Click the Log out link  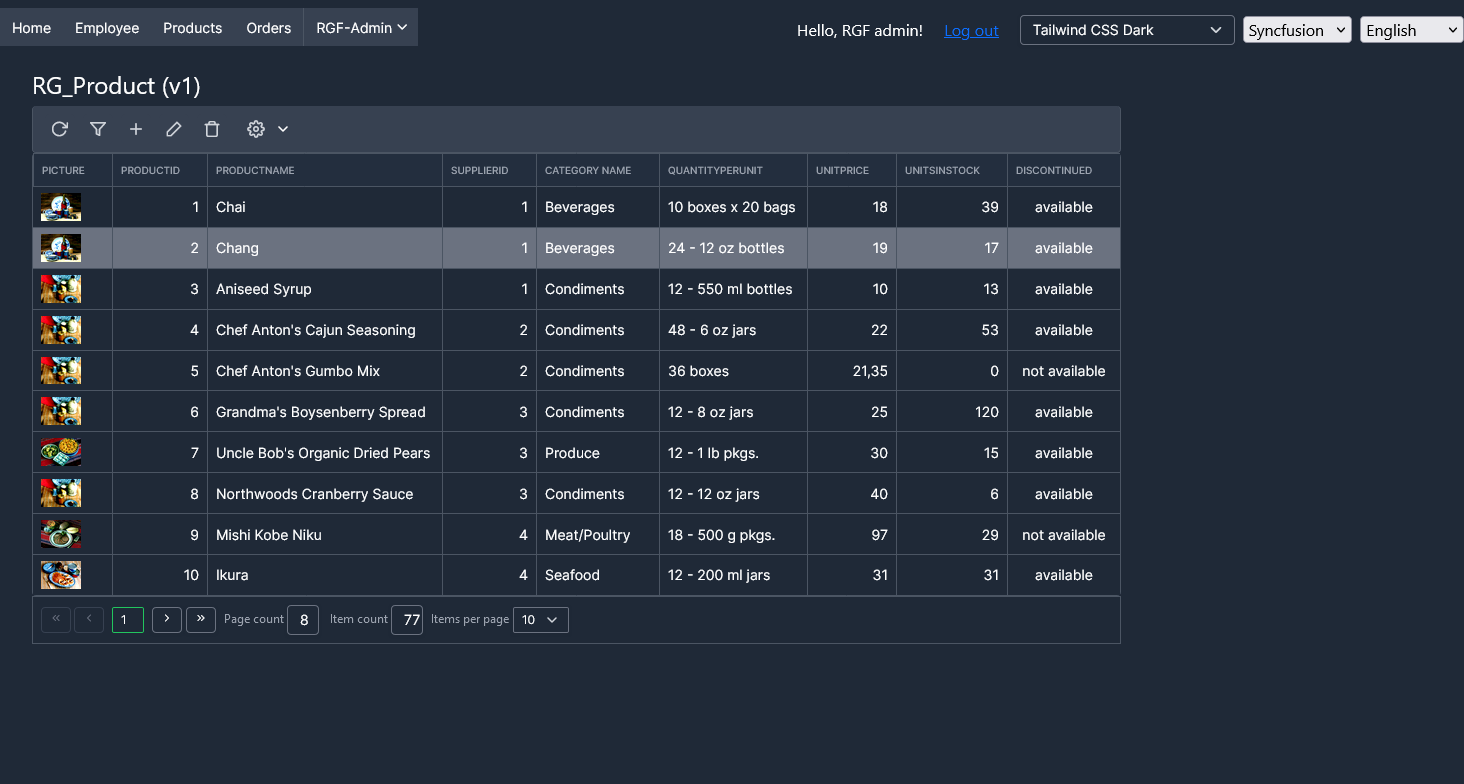pos(971,31)
